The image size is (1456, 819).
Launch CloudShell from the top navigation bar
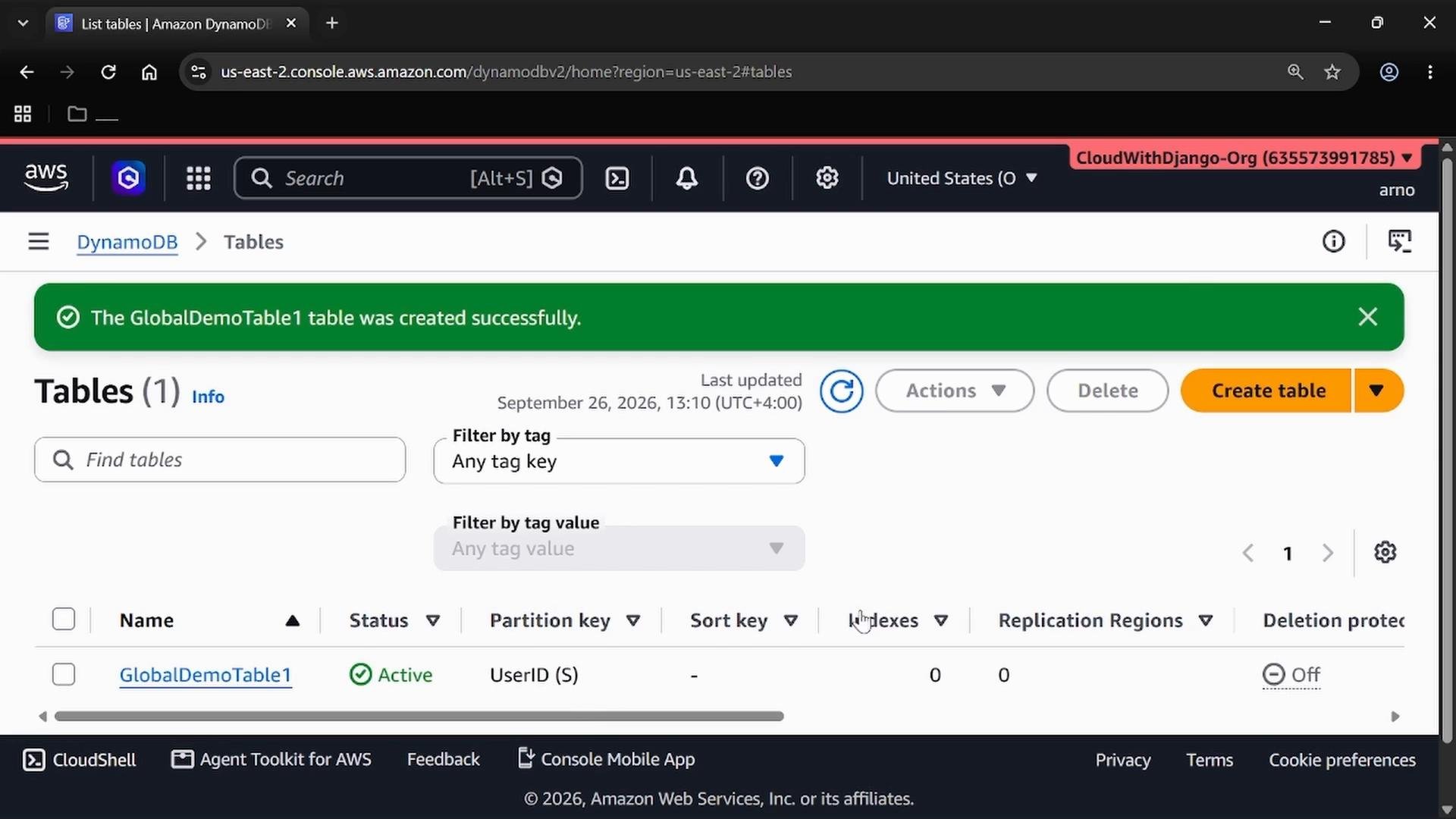[x=617, y=178]
